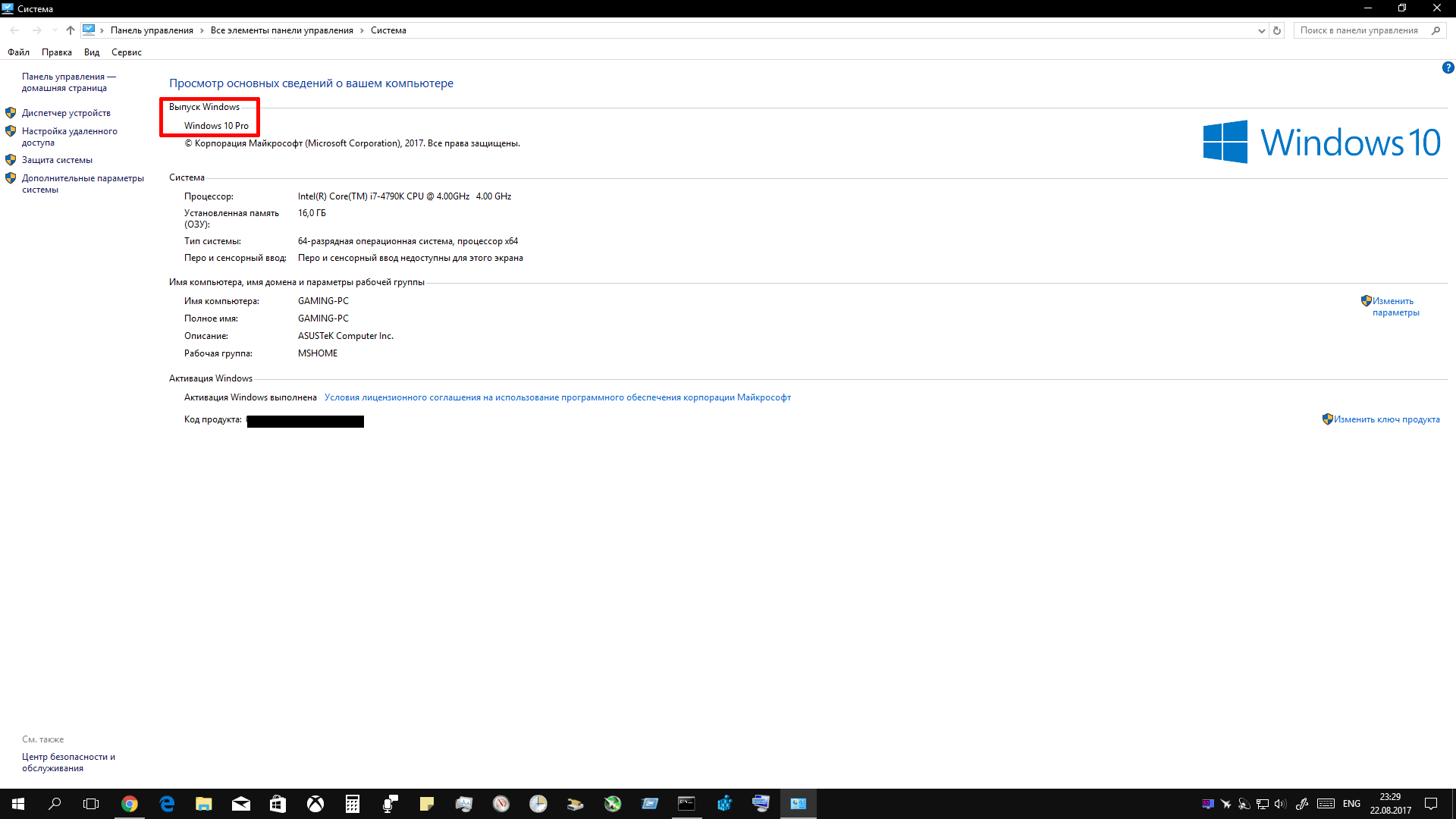The height and width of the screenshot is (819, 1456).
Task: Open the Microsoft license terms link
Action: (x=557, y=397)
